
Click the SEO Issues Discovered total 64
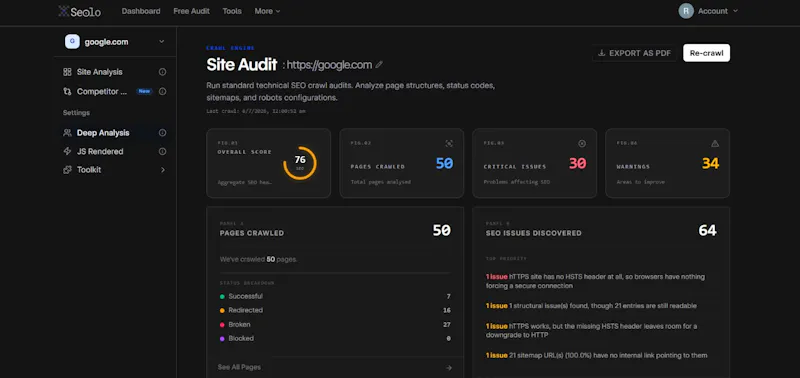point(707,231)
